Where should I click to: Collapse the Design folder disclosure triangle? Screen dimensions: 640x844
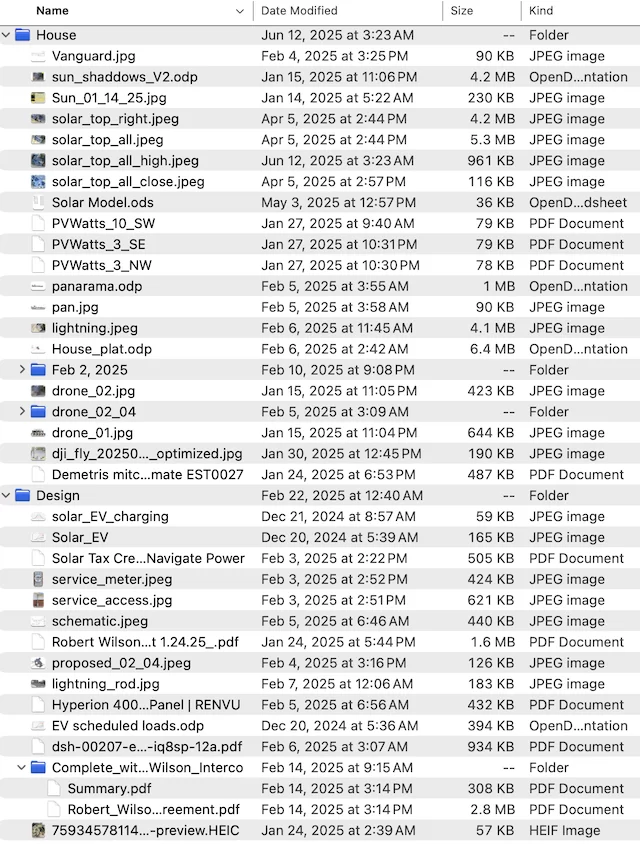[x=7, y=496]
